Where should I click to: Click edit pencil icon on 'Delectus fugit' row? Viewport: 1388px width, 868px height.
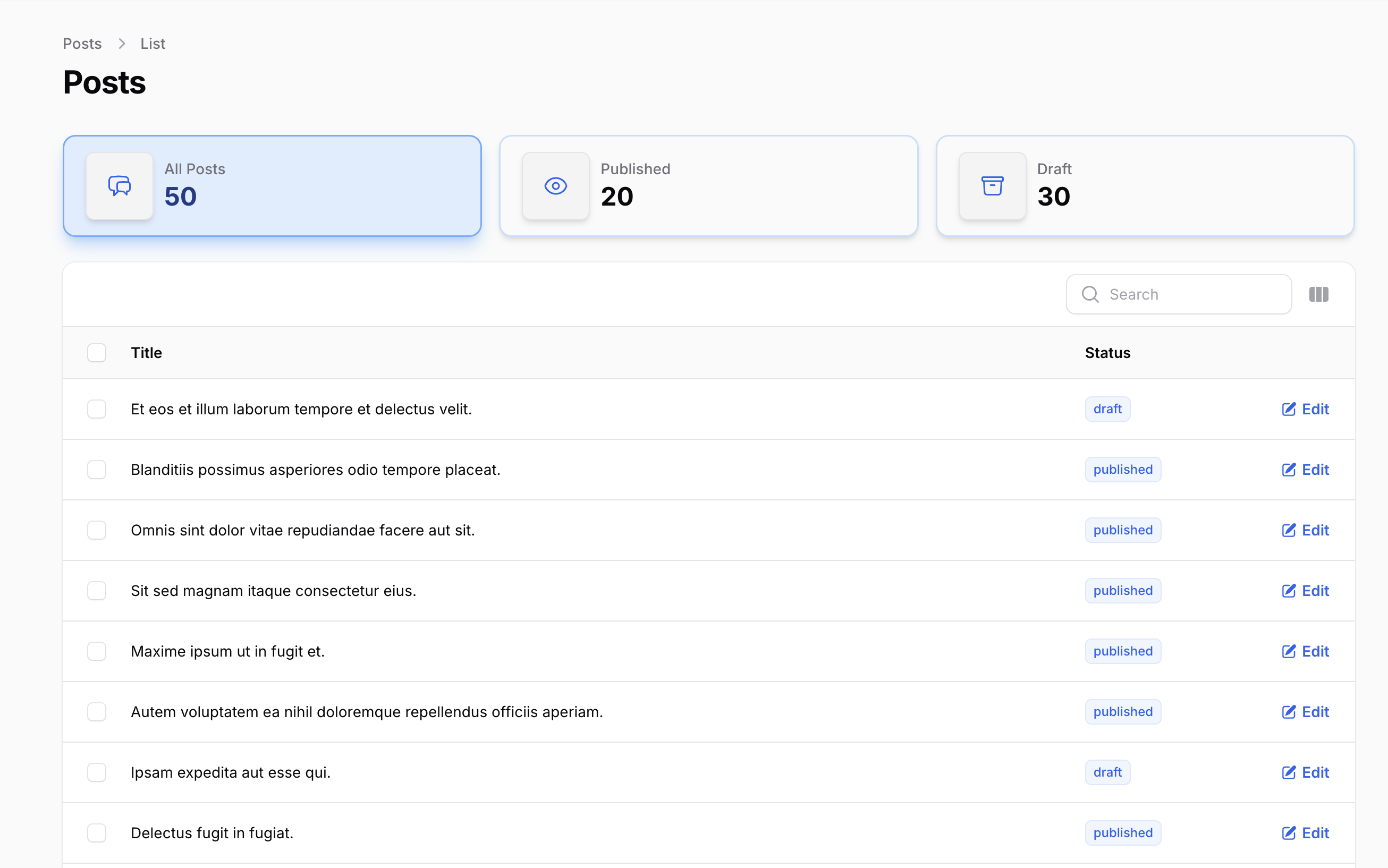point(1289,833)
